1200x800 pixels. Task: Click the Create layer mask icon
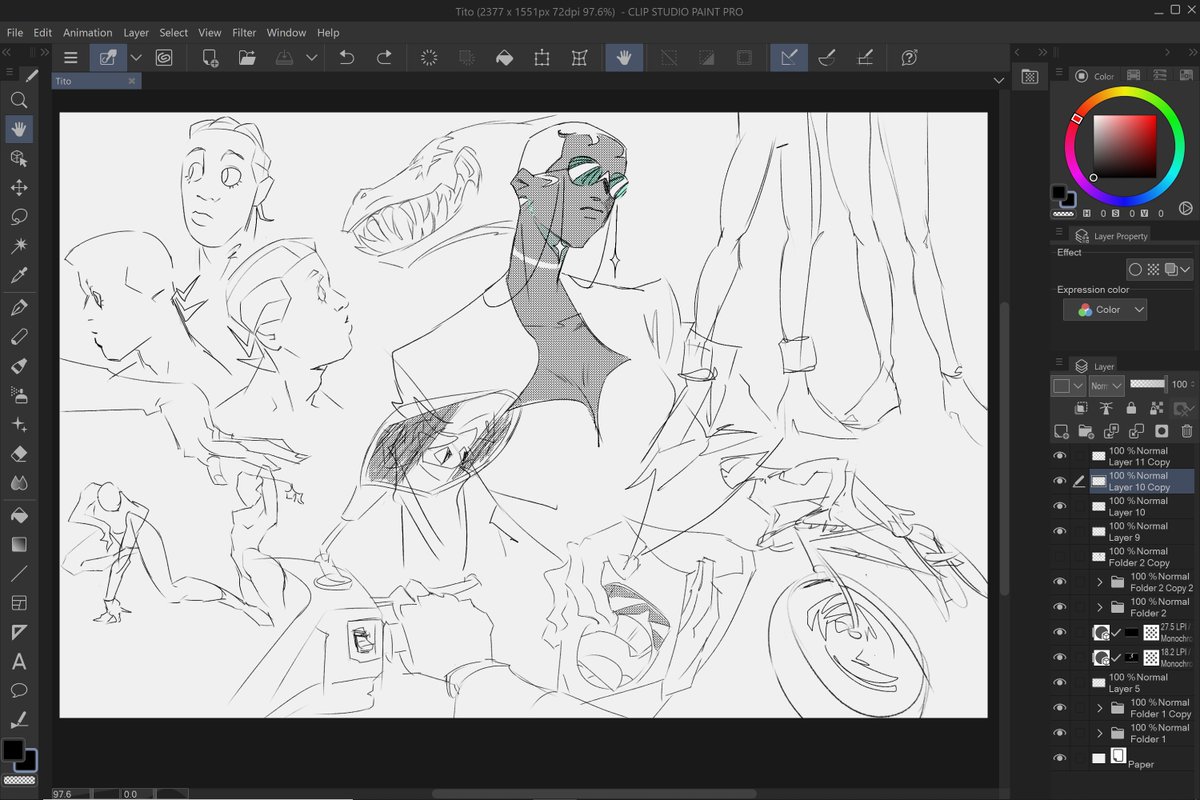1161,432
